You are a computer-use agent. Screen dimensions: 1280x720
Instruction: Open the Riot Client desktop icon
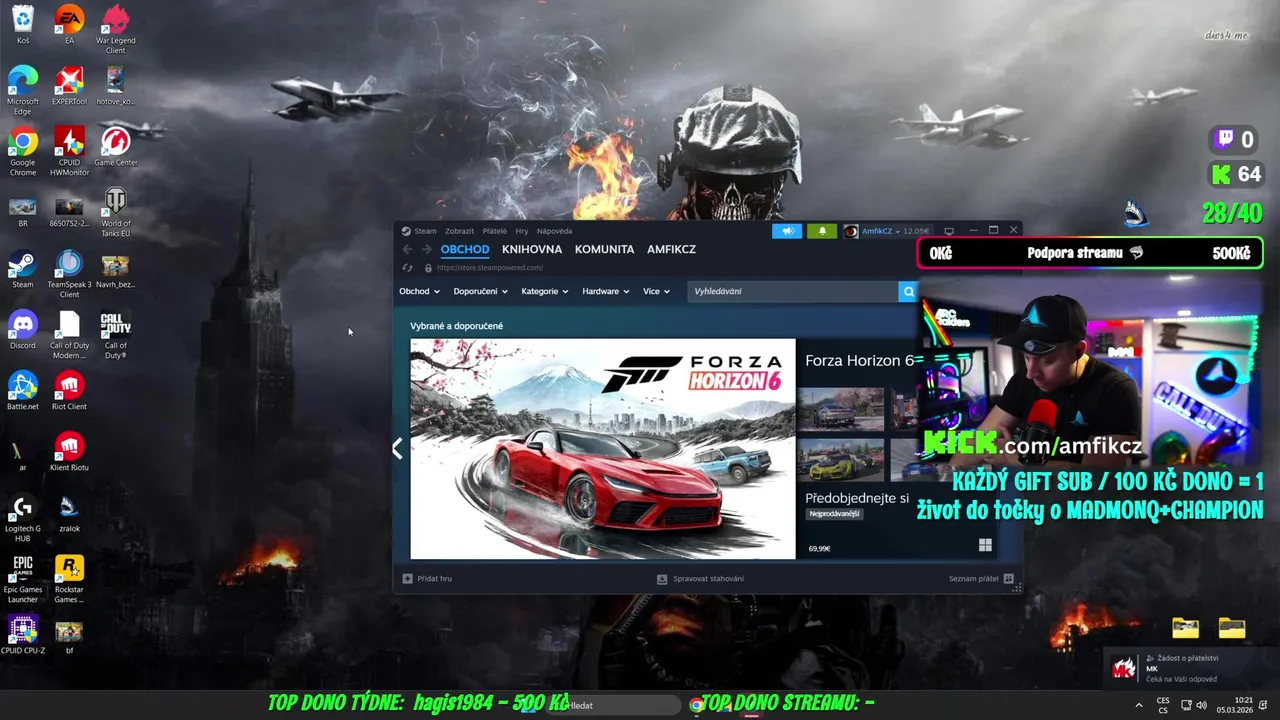(69, 391)
